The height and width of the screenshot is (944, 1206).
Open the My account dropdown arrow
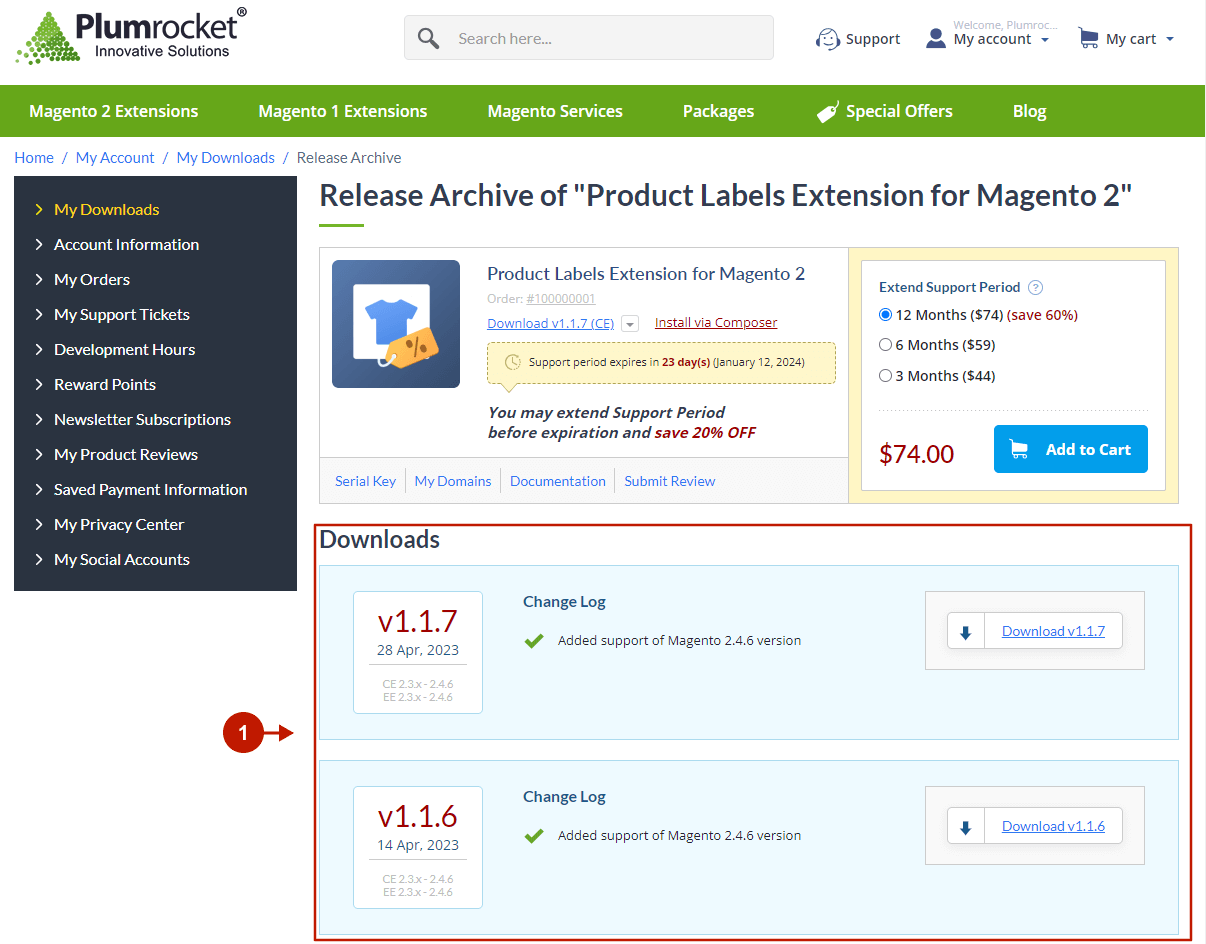pos(1045,40)
